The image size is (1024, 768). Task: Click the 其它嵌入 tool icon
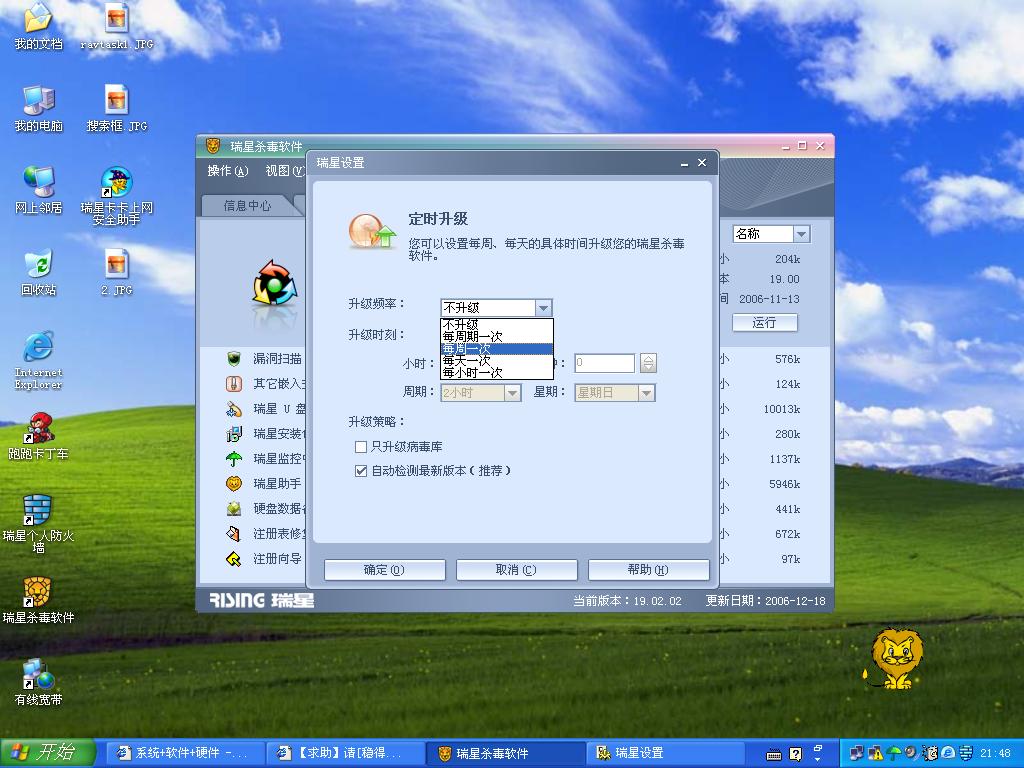[234, 383]
